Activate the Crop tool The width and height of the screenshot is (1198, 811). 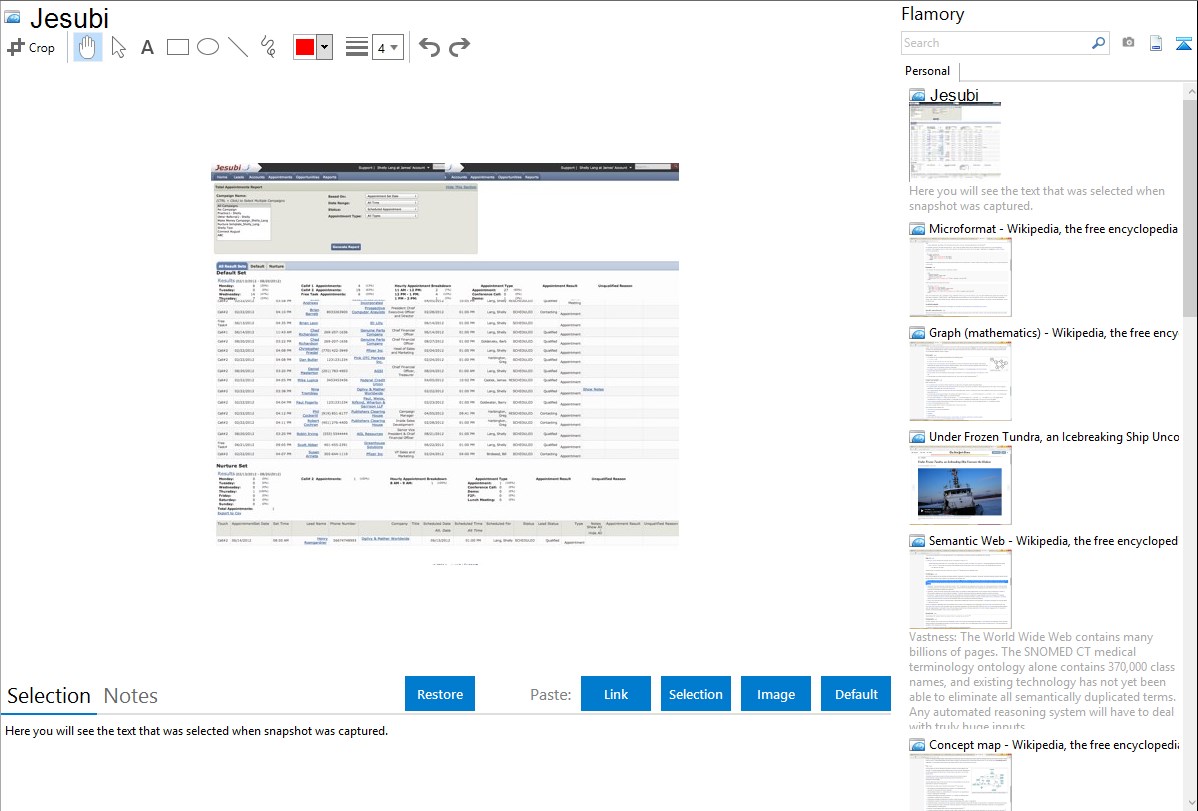coord(31,47)
